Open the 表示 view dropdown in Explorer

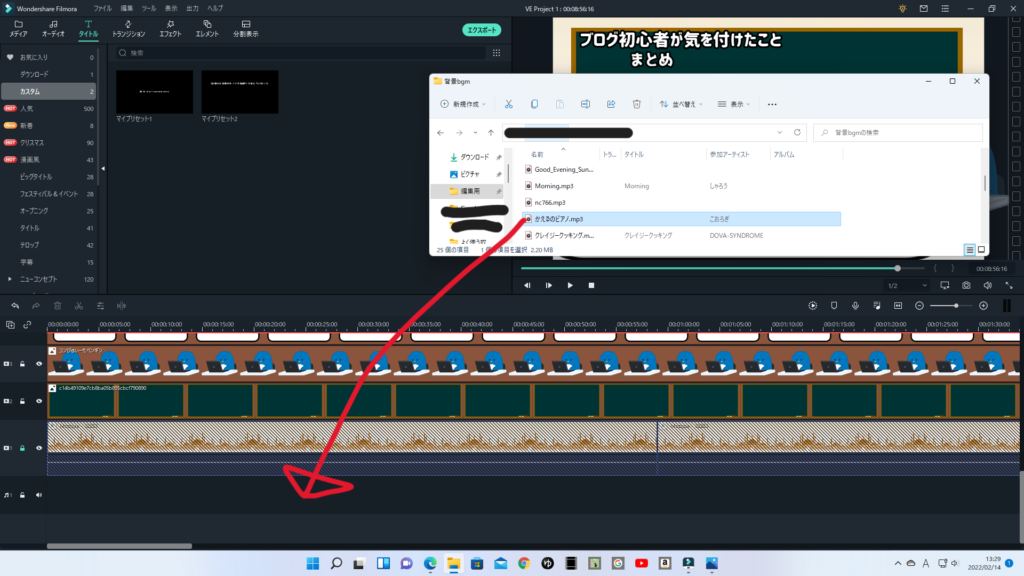click(x=734, y=104)
